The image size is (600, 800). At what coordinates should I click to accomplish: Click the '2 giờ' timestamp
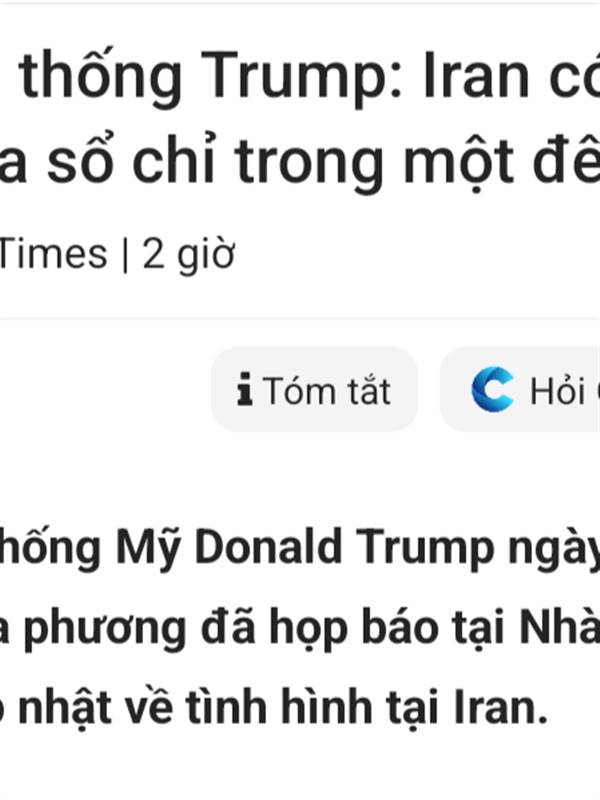[x=189, y=254]
